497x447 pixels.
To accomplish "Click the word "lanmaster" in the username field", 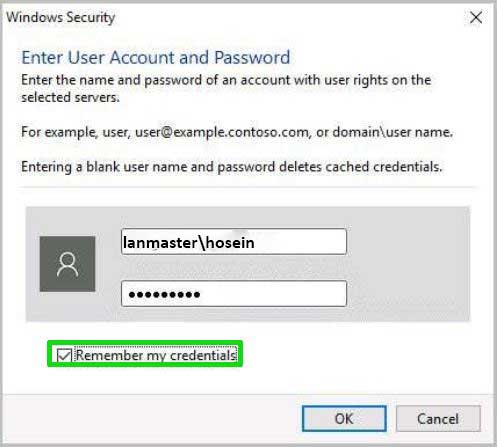I will click(x=161, y=242).
